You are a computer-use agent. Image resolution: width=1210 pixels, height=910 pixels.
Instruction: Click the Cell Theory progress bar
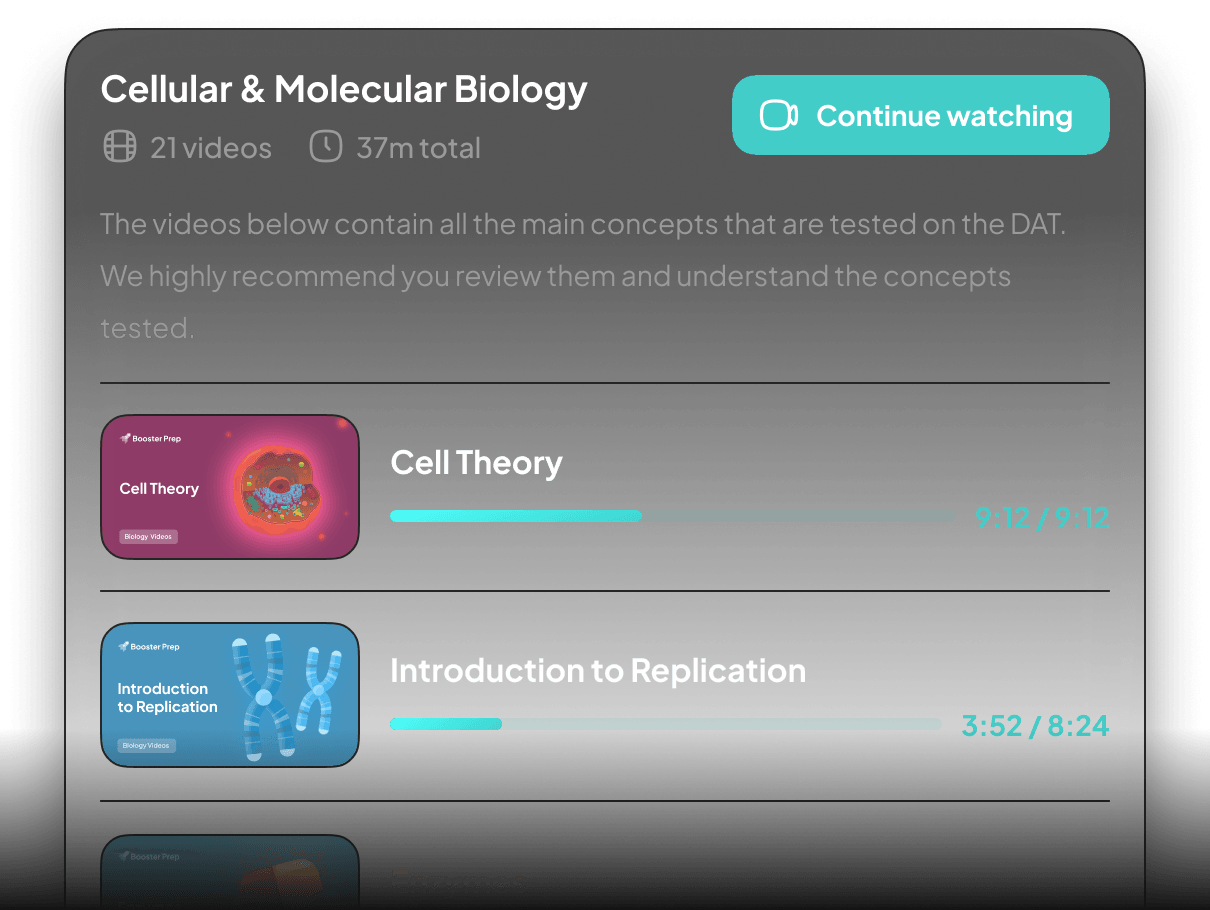672,516
